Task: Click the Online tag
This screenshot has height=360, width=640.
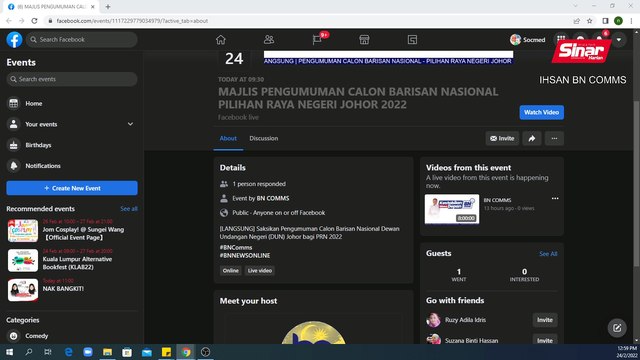Action: [231, 271]
